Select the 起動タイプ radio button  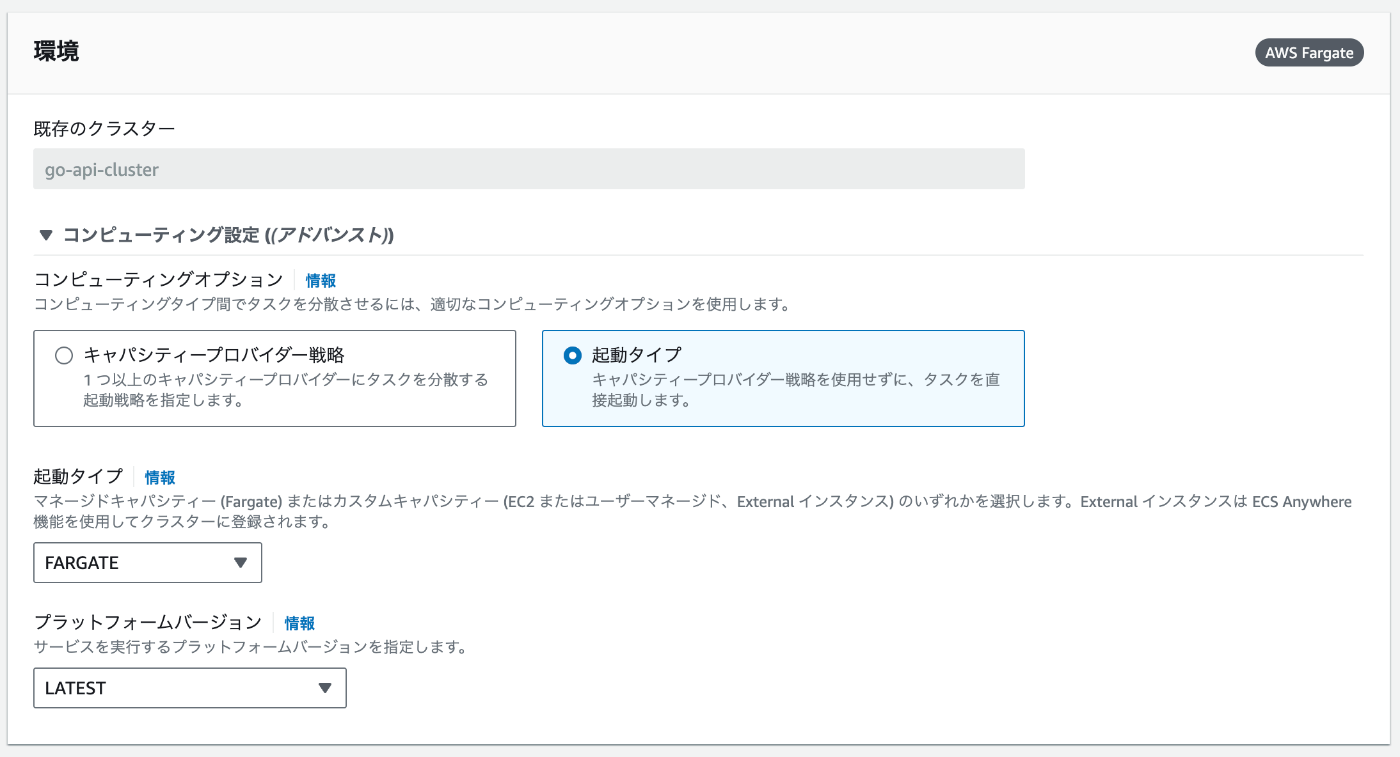point(572,355)
